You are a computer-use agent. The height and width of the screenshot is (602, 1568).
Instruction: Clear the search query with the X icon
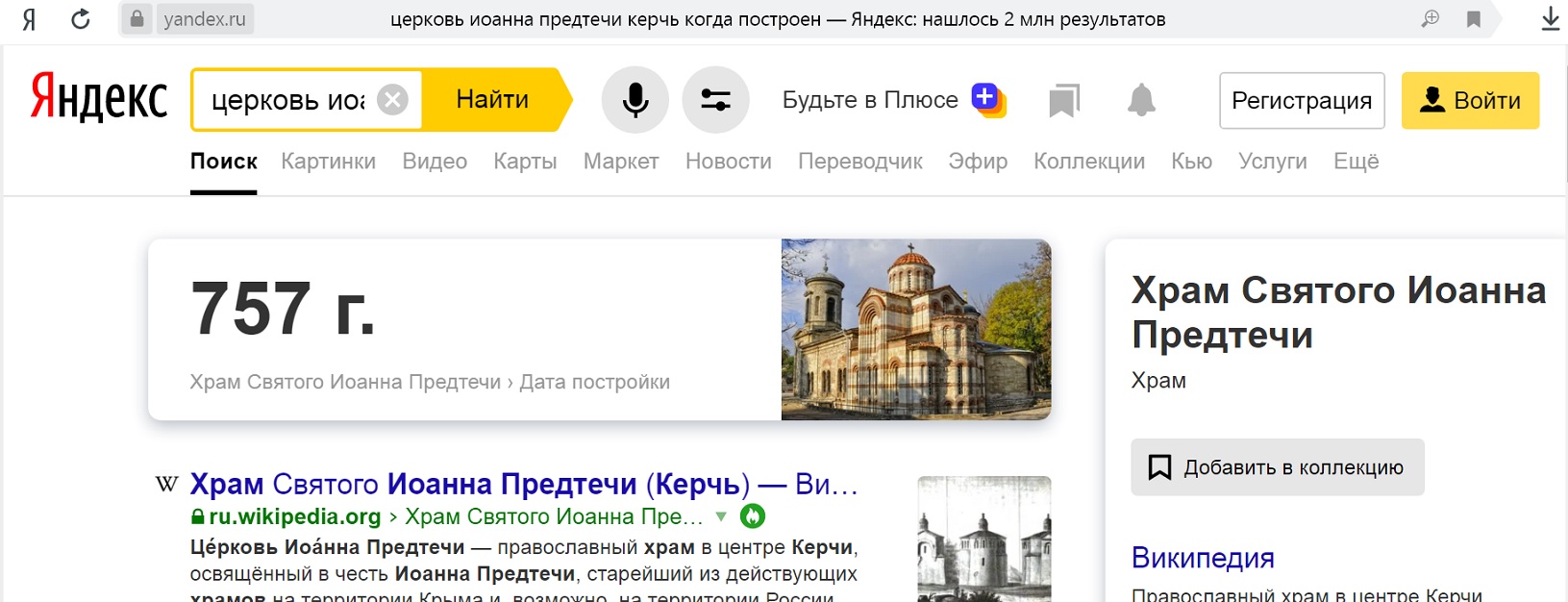pos(392,99)
